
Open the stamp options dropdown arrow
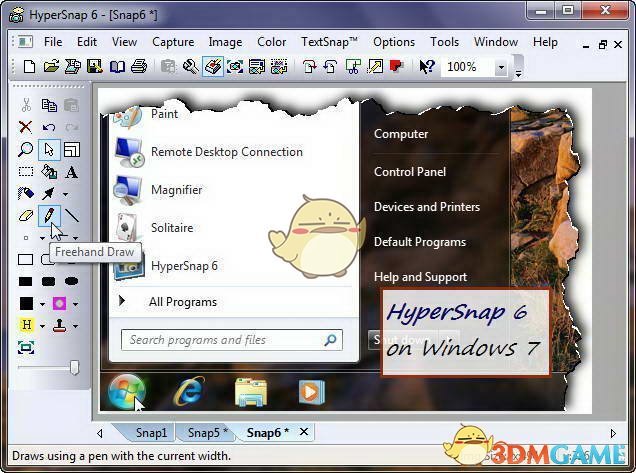click(x=75, y=326)
